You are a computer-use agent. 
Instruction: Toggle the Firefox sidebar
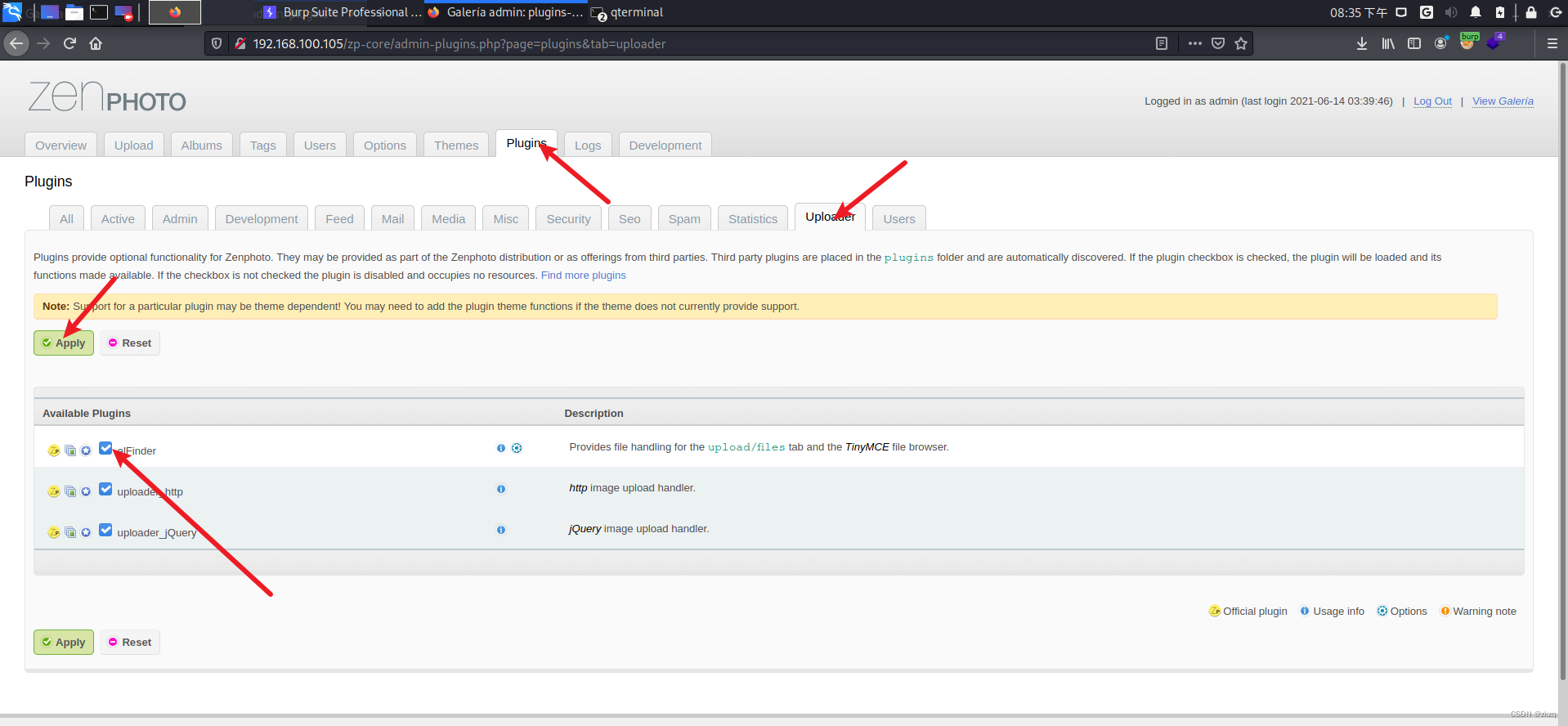tap(1414, 43)
